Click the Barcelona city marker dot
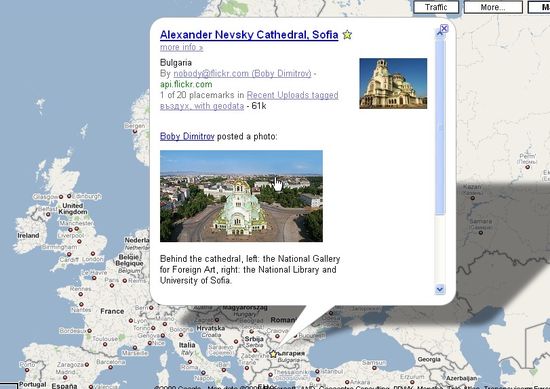 click(110, 367)
